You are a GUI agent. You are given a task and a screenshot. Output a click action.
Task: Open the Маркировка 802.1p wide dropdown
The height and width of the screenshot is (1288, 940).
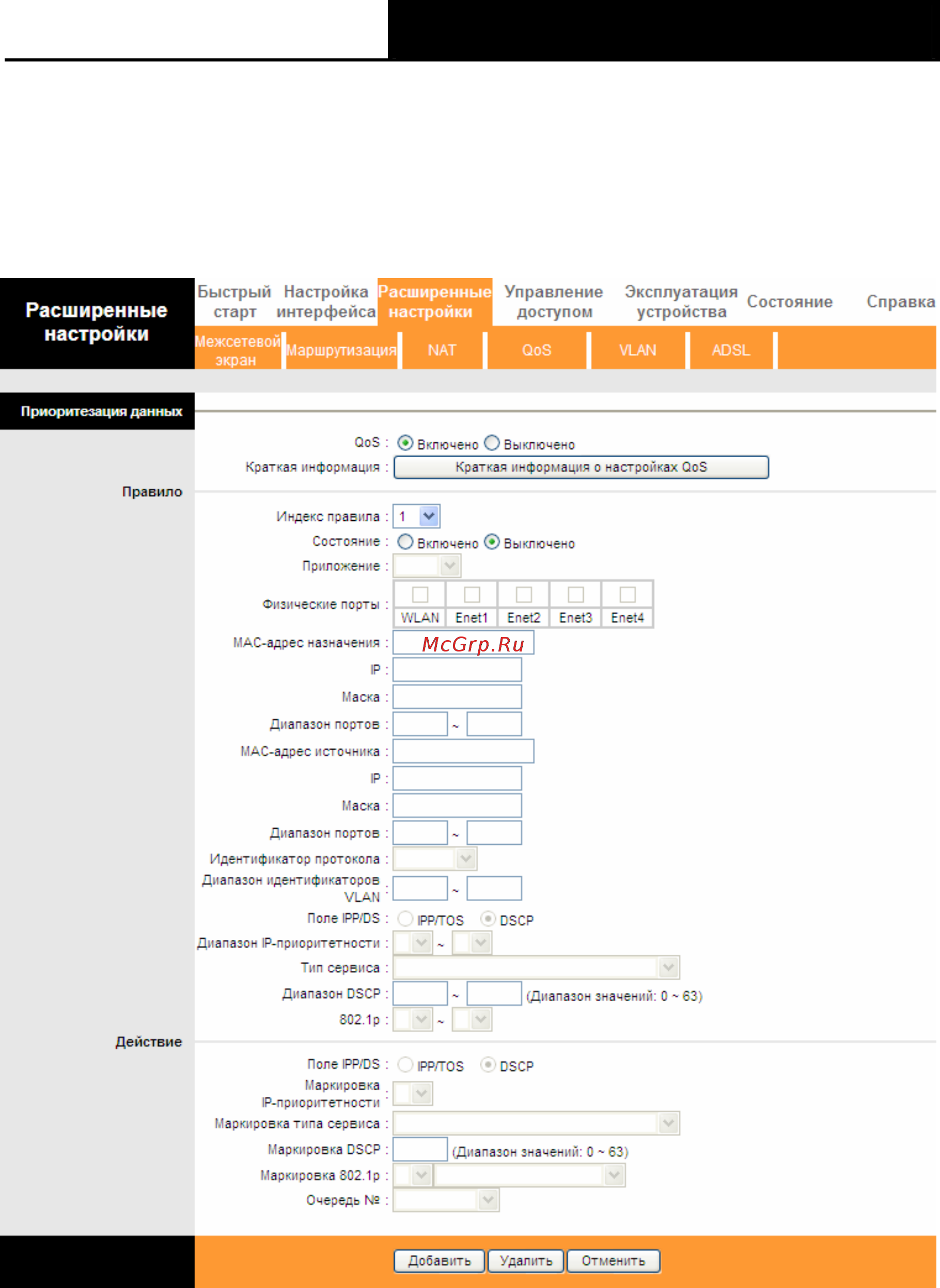coord(529,1175)
